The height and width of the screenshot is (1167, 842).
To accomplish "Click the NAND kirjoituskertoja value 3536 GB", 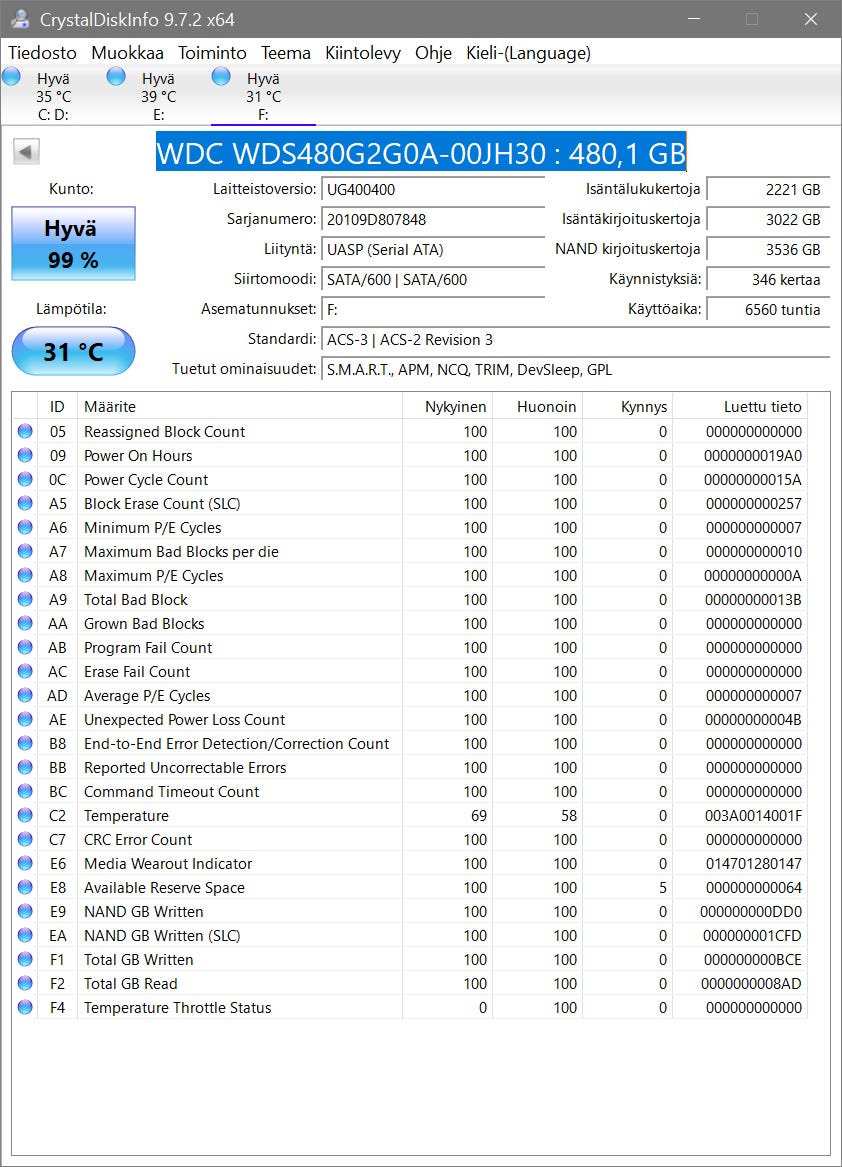I will click(x=768, y=249).
